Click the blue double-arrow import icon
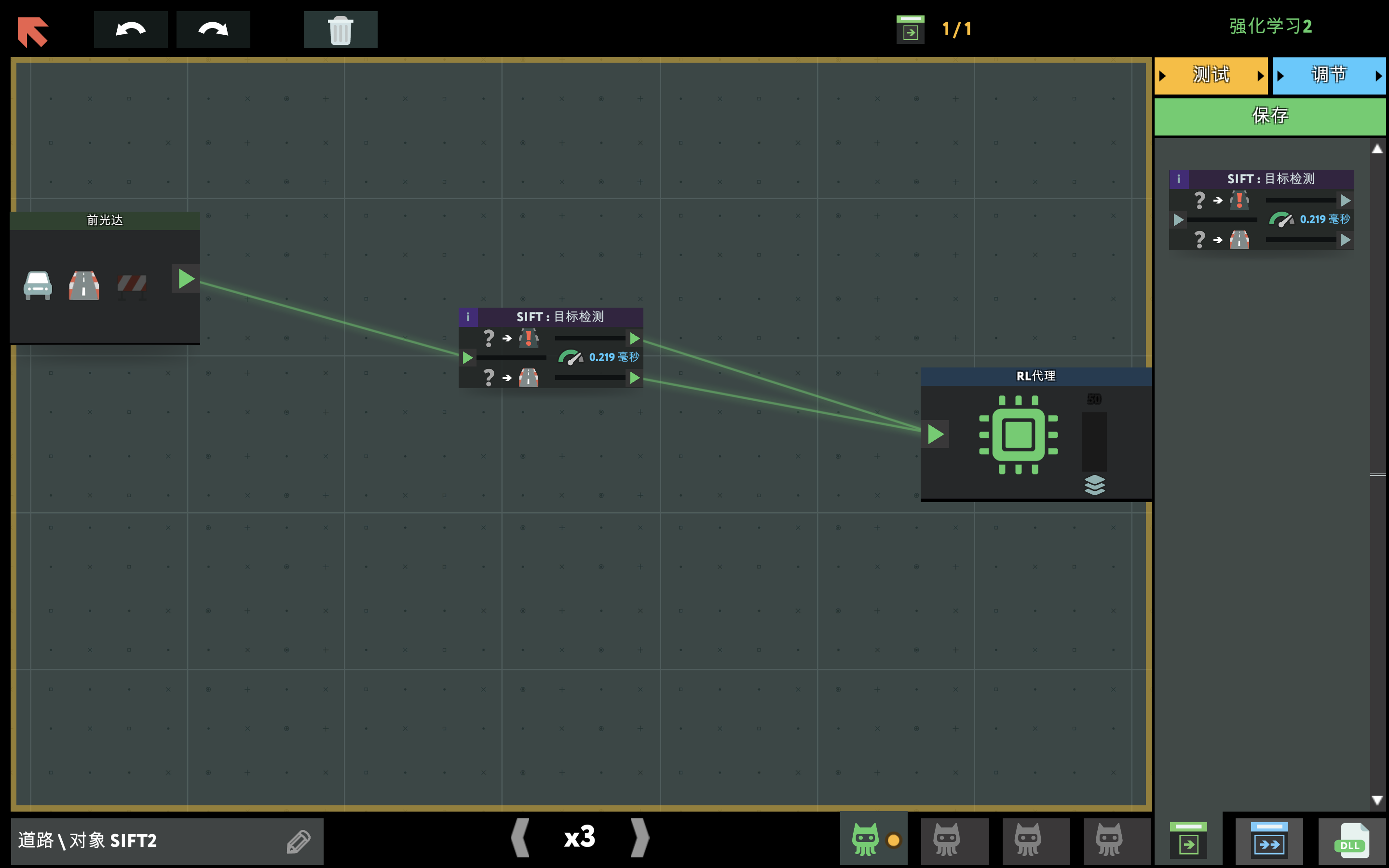The image size is (1389, 868). (1269, 841)
